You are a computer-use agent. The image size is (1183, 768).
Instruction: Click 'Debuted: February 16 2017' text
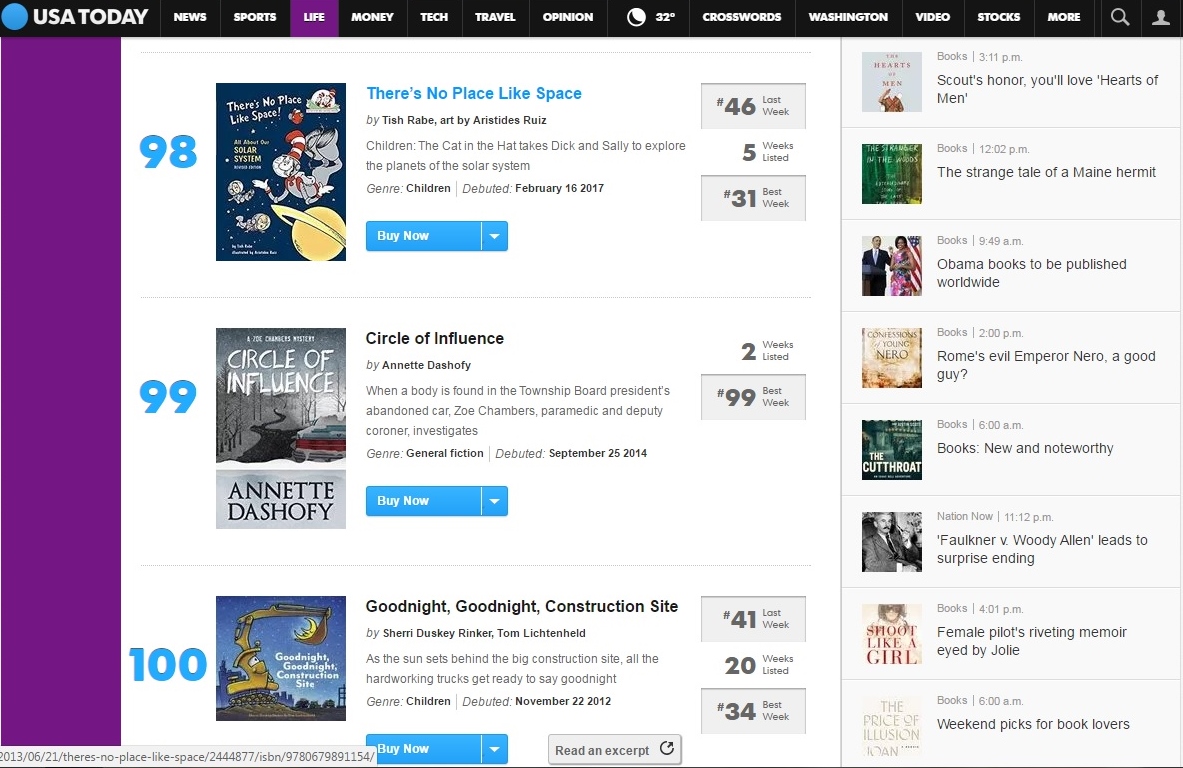coord(533,189)
